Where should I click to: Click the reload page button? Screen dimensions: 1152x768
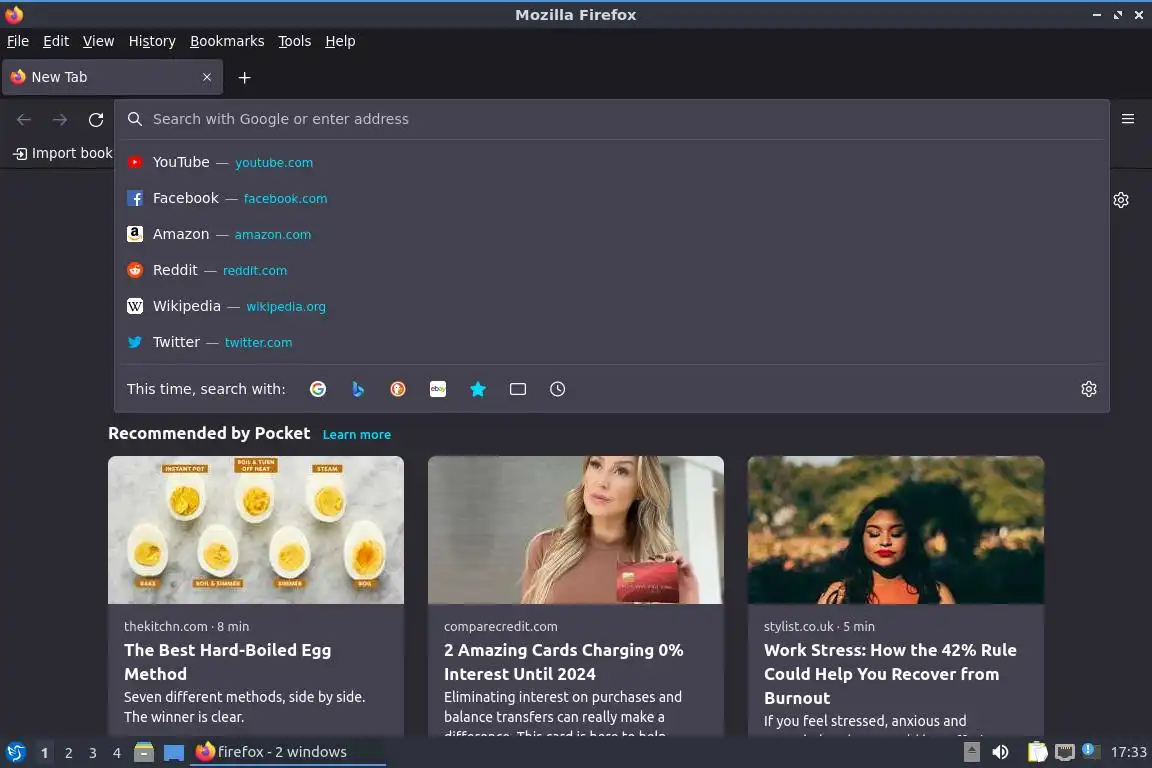pos(96,119)
